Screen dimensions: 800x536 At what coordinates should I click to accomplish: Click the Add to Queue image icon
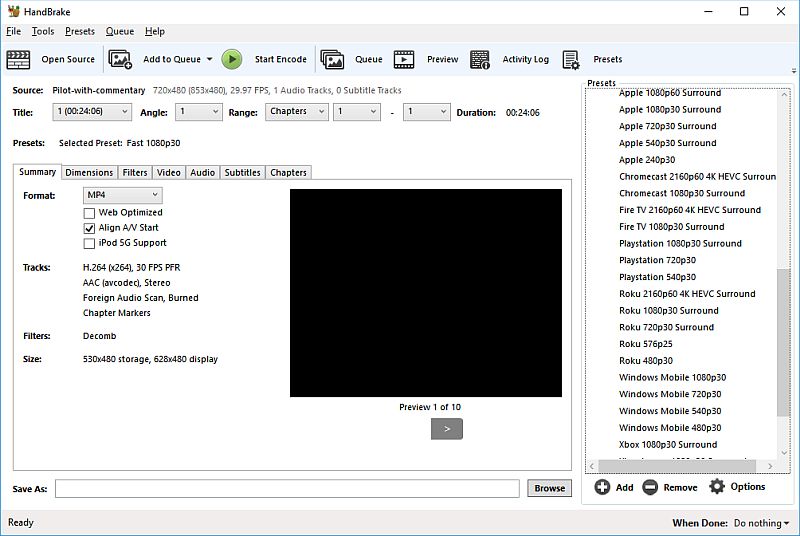click(x=120, y=60)
